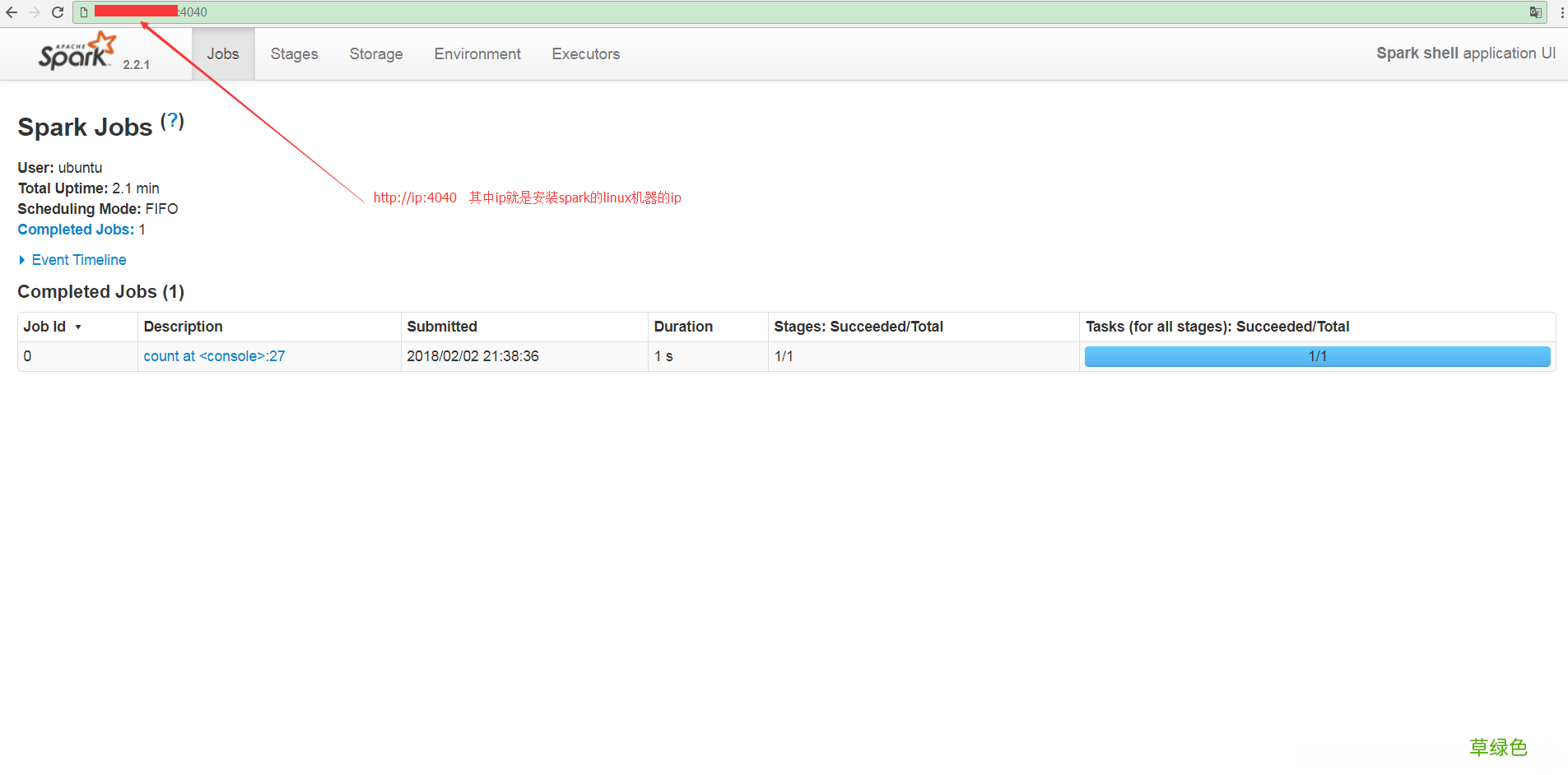Click the 1/1 tasks progress bar
This screenshot has height=775, width=1568.
1317,356
